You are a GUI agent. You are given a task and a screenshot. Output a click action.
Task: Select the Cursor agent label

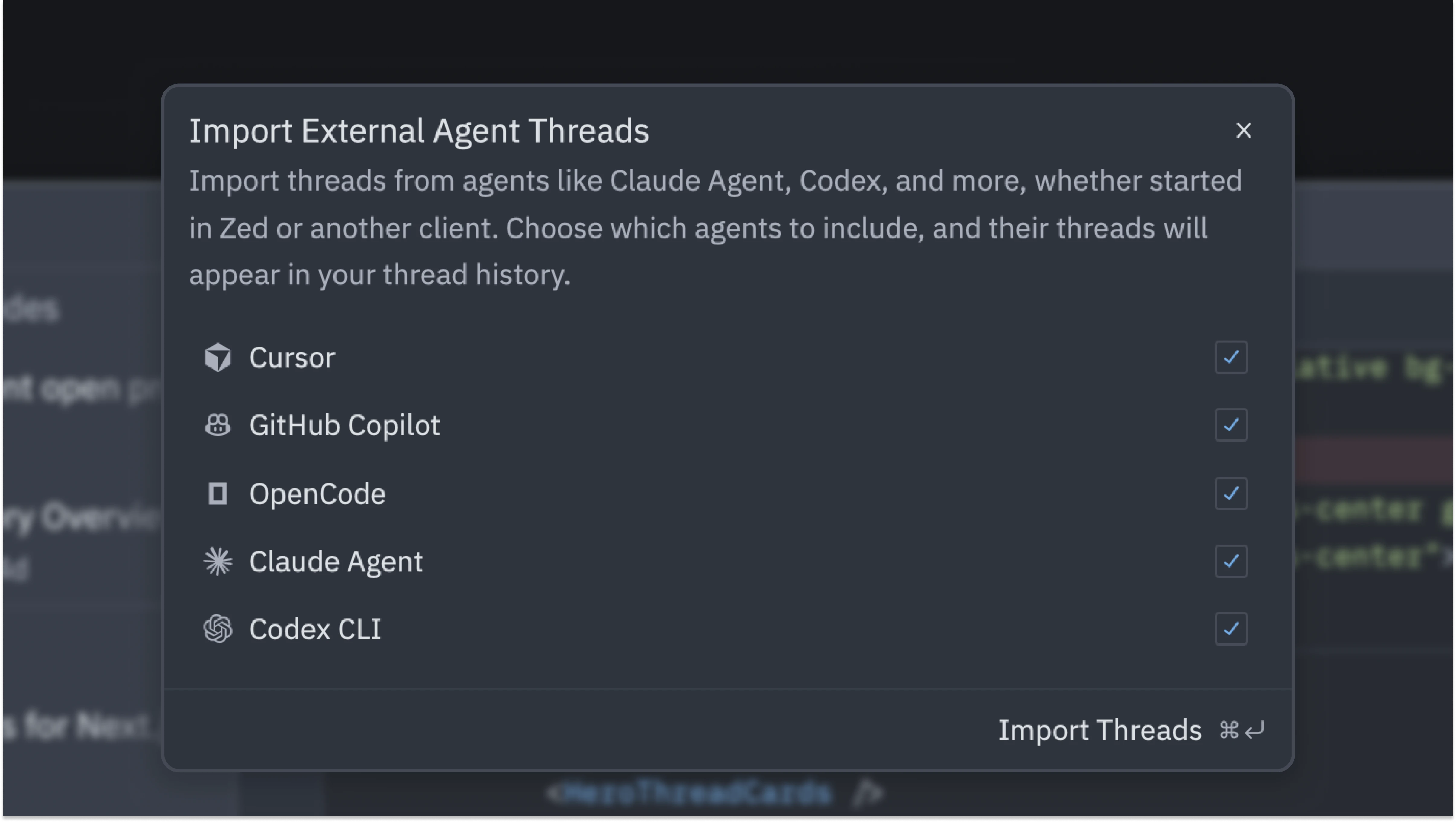pos(292,358)
